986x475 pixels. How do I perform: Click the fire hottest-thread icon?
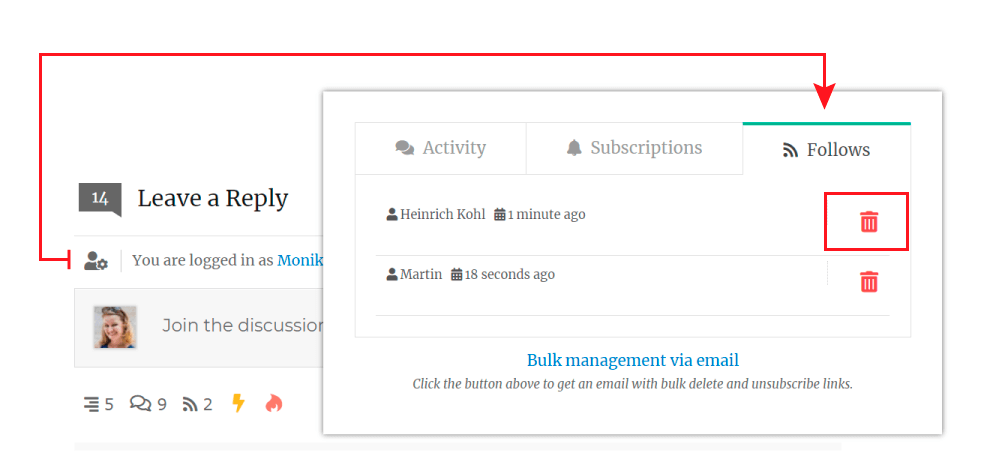click(x=274, y=403)
